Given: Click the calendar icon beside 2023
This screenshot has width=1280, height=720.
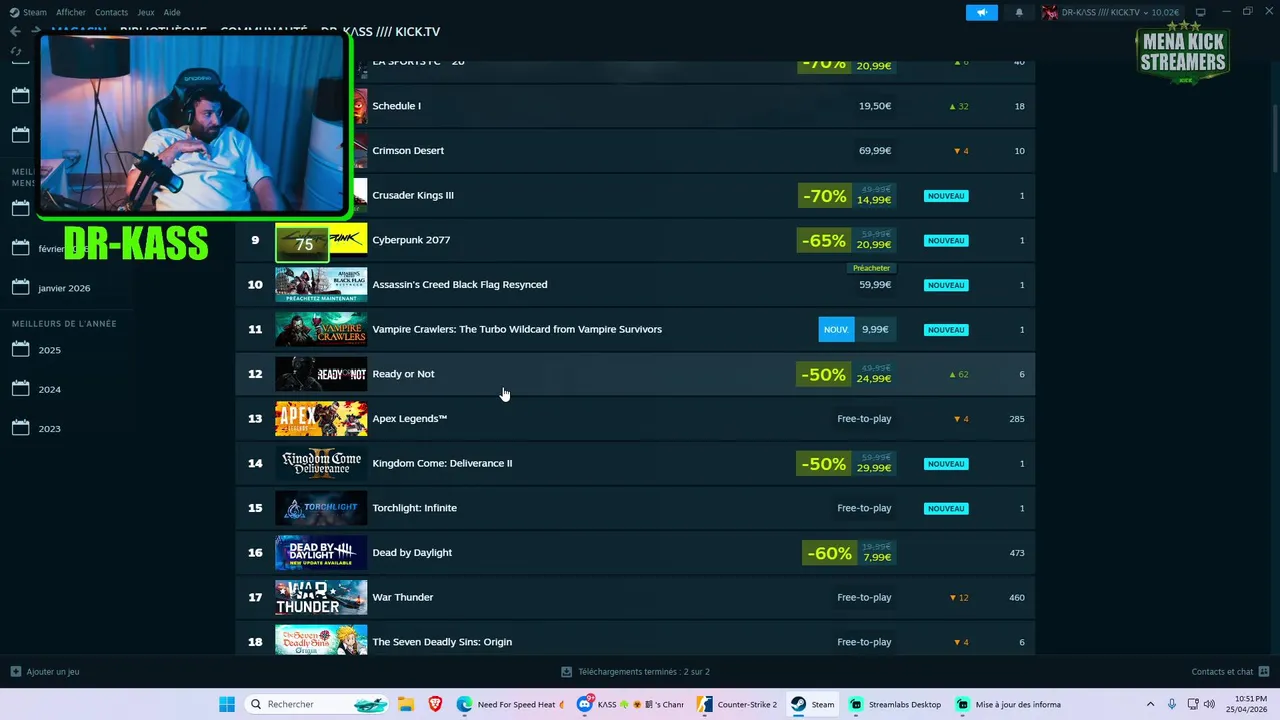Looking at the screenshot, I should 20,427.
